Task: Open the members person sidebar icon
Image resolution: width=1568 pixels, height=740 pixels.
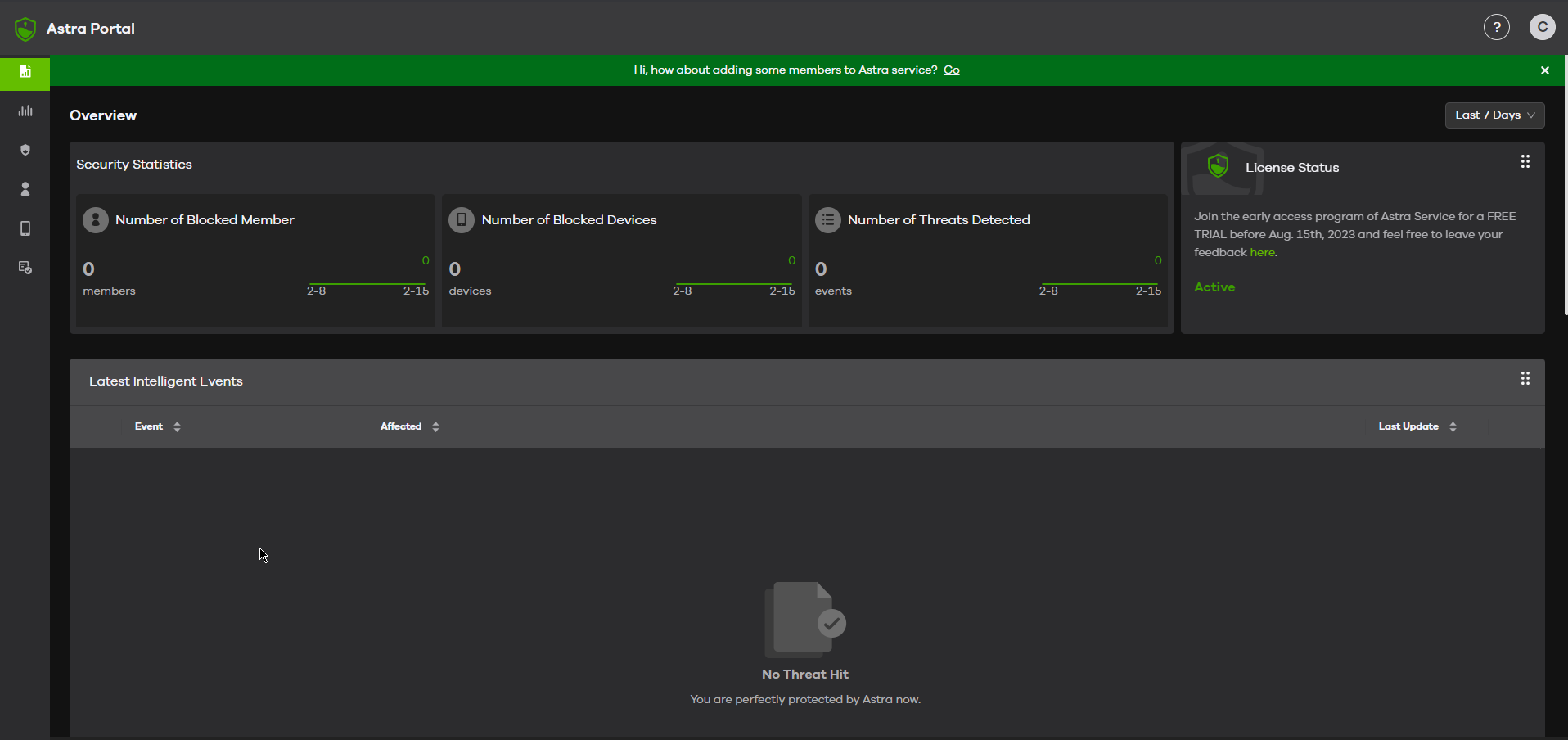Action: pos(25,189)
